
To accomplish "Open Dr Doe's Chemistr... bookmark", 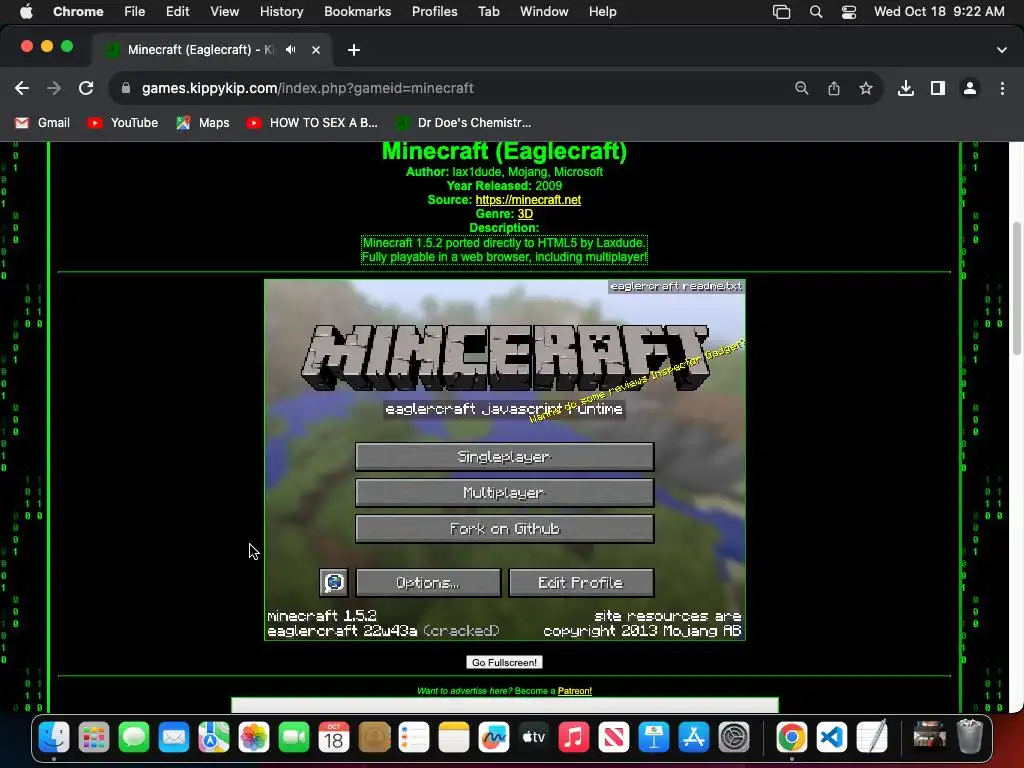I will [x=464, y=123].
